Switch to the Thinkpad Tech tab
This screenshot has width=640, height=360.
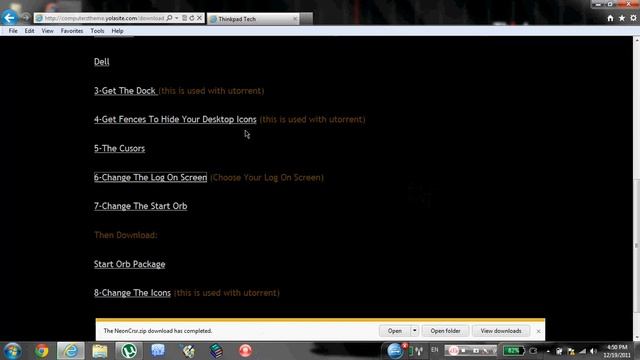click(x=252, y=19)
